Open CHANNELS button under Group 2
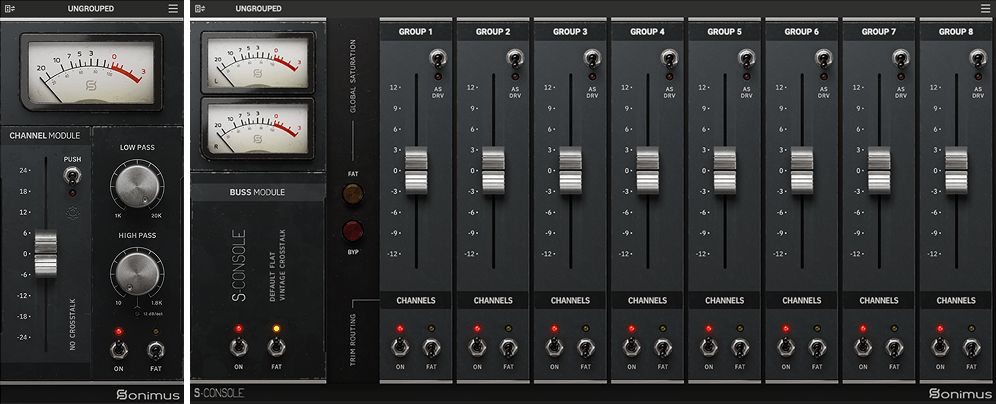 [494, 300]
